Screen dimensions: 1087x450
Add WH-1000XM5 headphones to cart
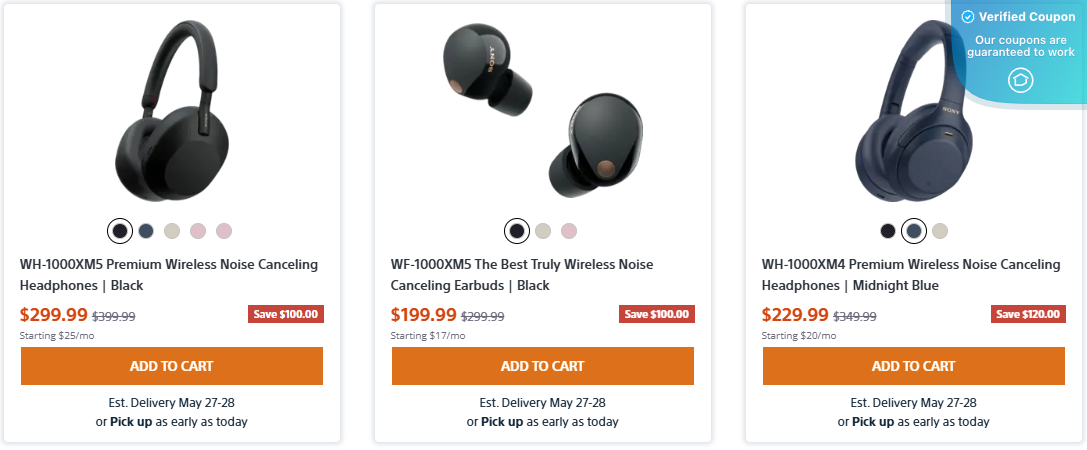tap(172, 366)
